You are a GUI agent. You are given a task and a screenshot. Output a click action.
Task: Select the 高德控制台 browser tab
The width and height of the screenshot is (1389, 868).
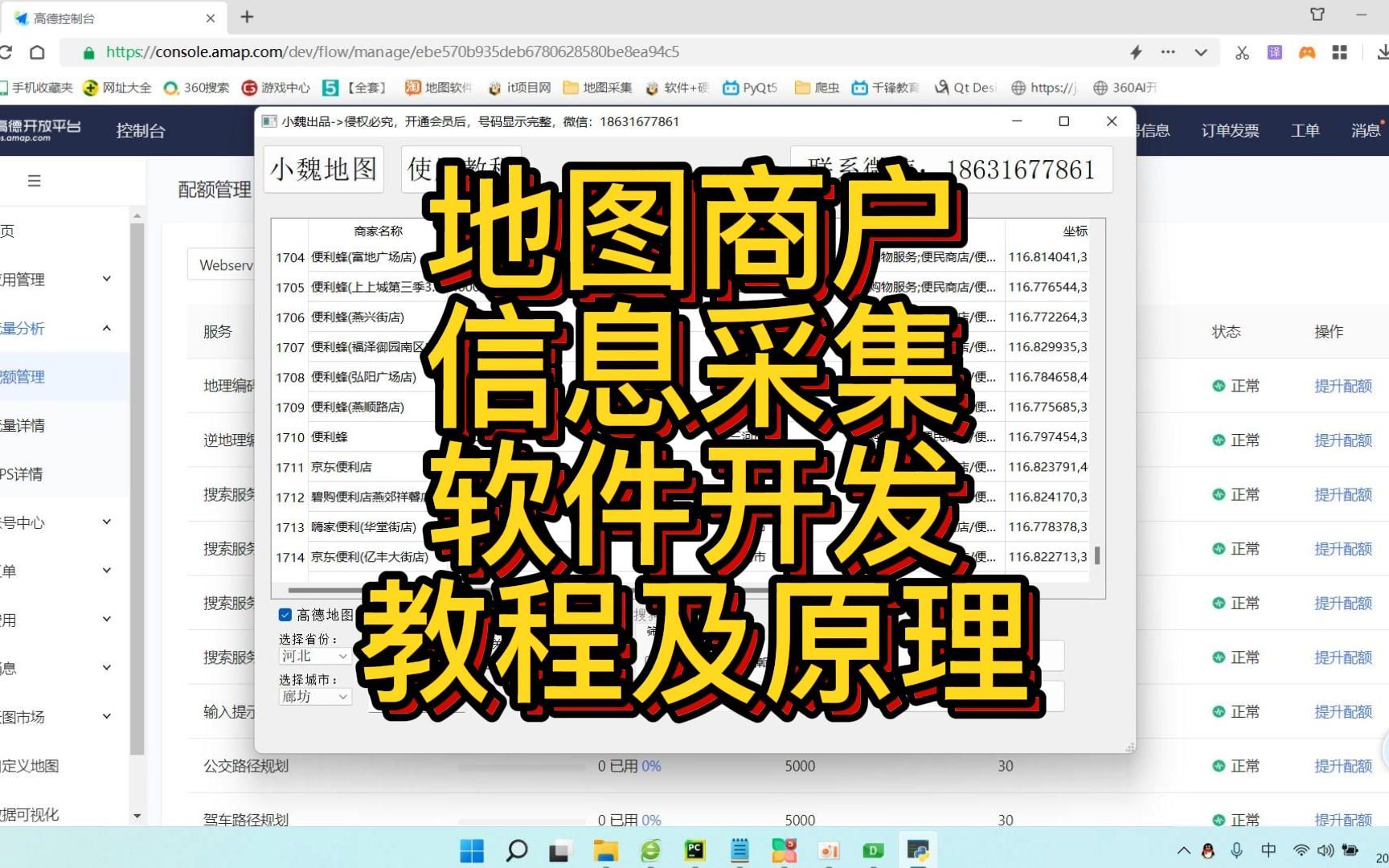point(113,18)
